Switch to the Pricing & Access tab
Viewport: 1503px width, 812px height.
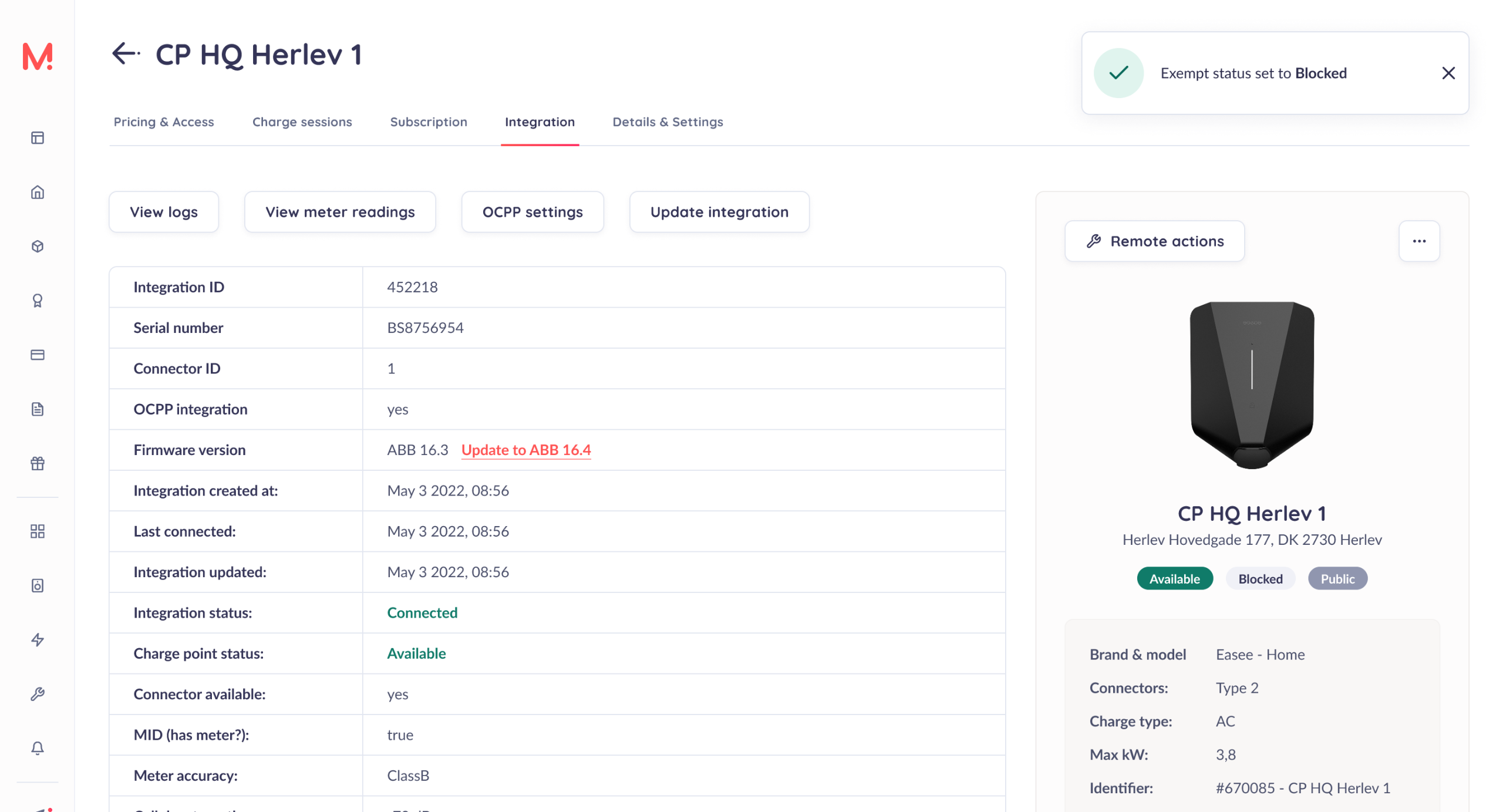(x=164, y=122)
